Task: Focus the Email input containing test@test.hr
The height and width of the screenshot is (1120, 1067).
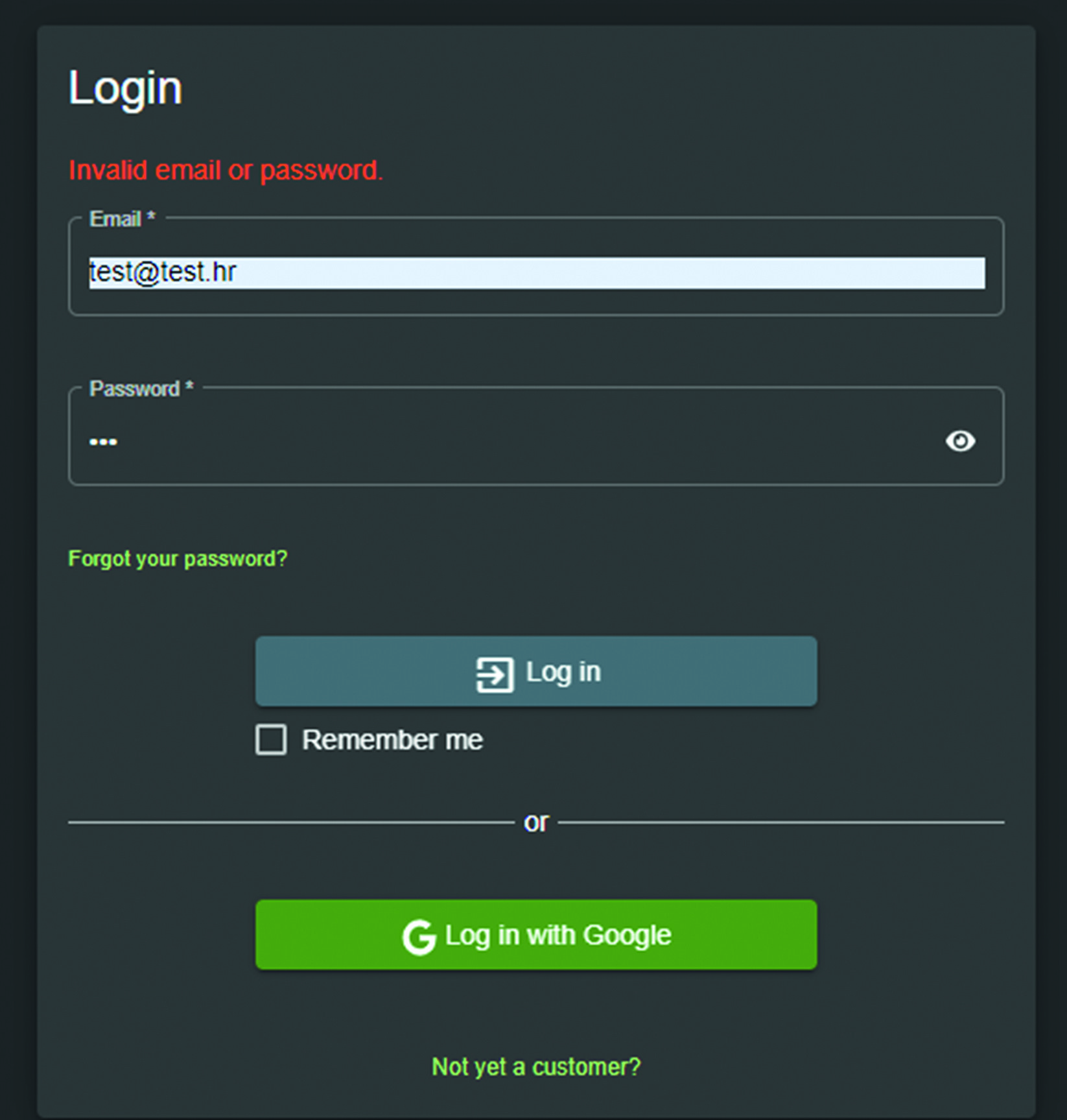Action: coord(537,272)
